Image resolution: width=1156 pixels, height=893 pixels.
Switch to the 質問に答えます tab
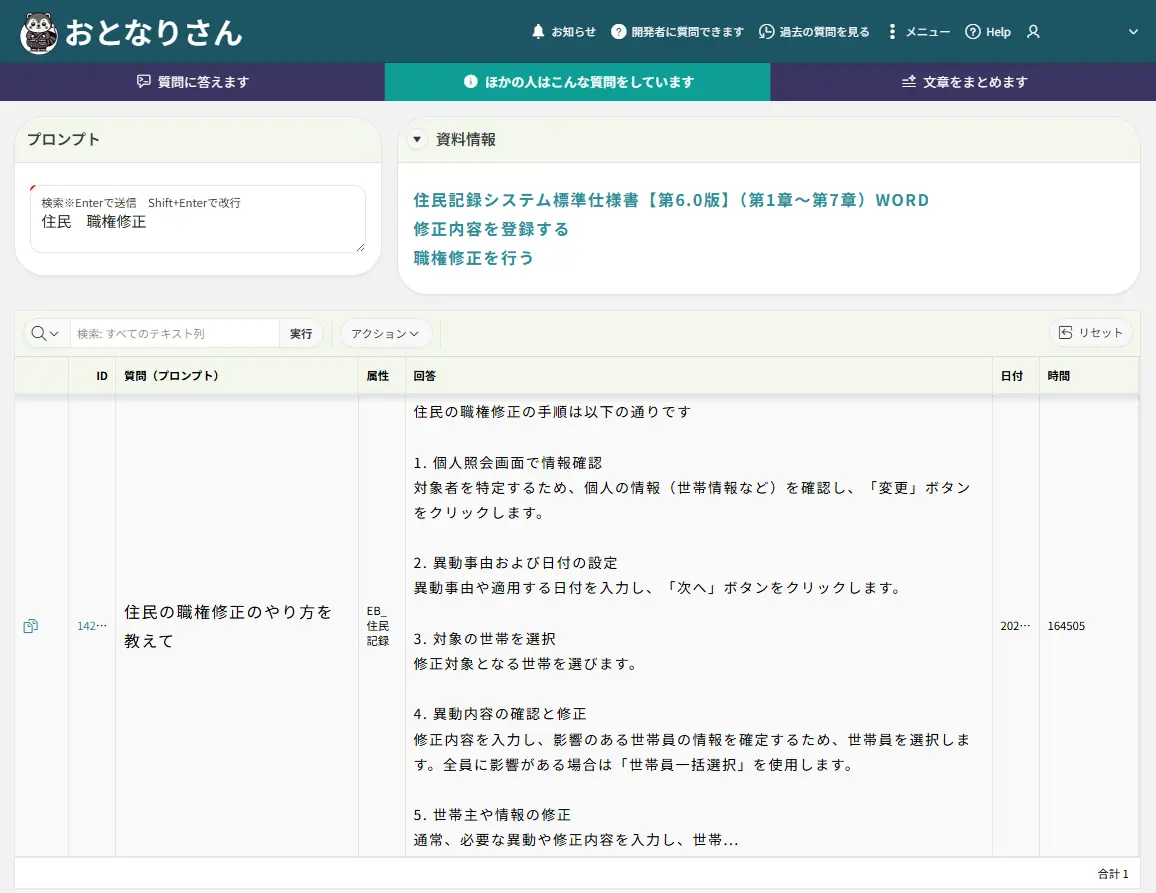click(192, 82)
